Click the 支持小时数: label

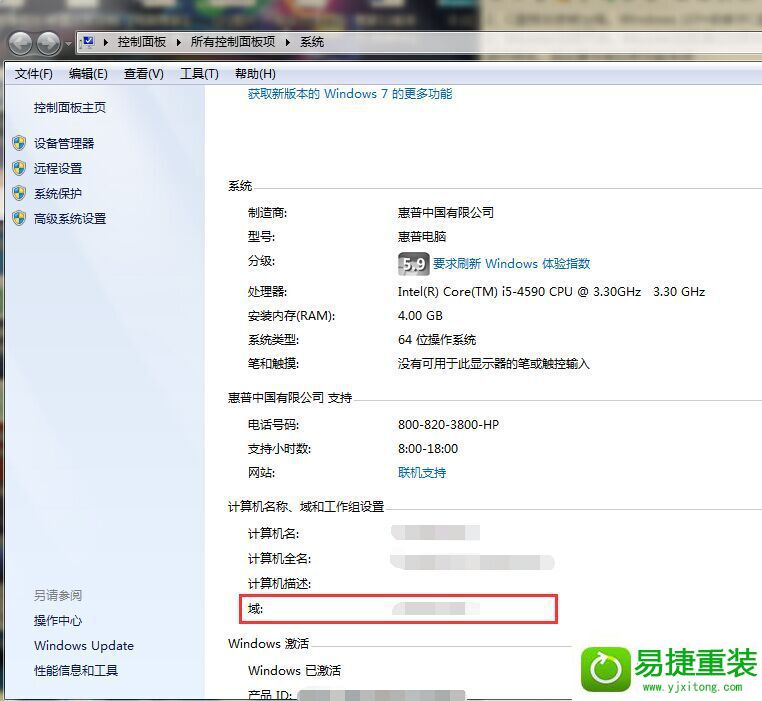point(279,449)
